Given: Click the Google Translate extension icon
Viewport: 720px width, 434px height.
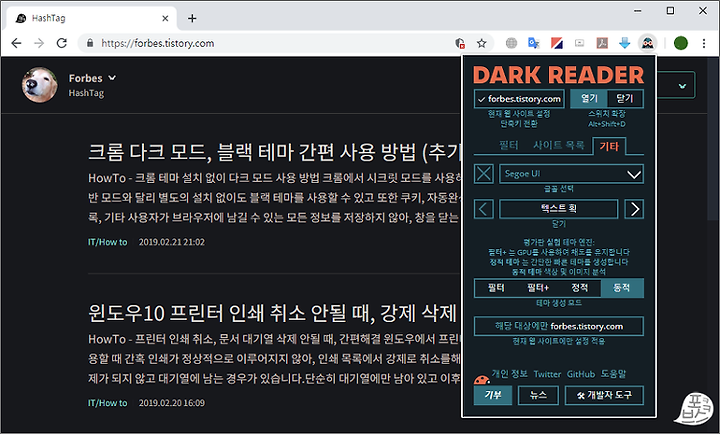Looking at the screenshot, I should (534, 43).
